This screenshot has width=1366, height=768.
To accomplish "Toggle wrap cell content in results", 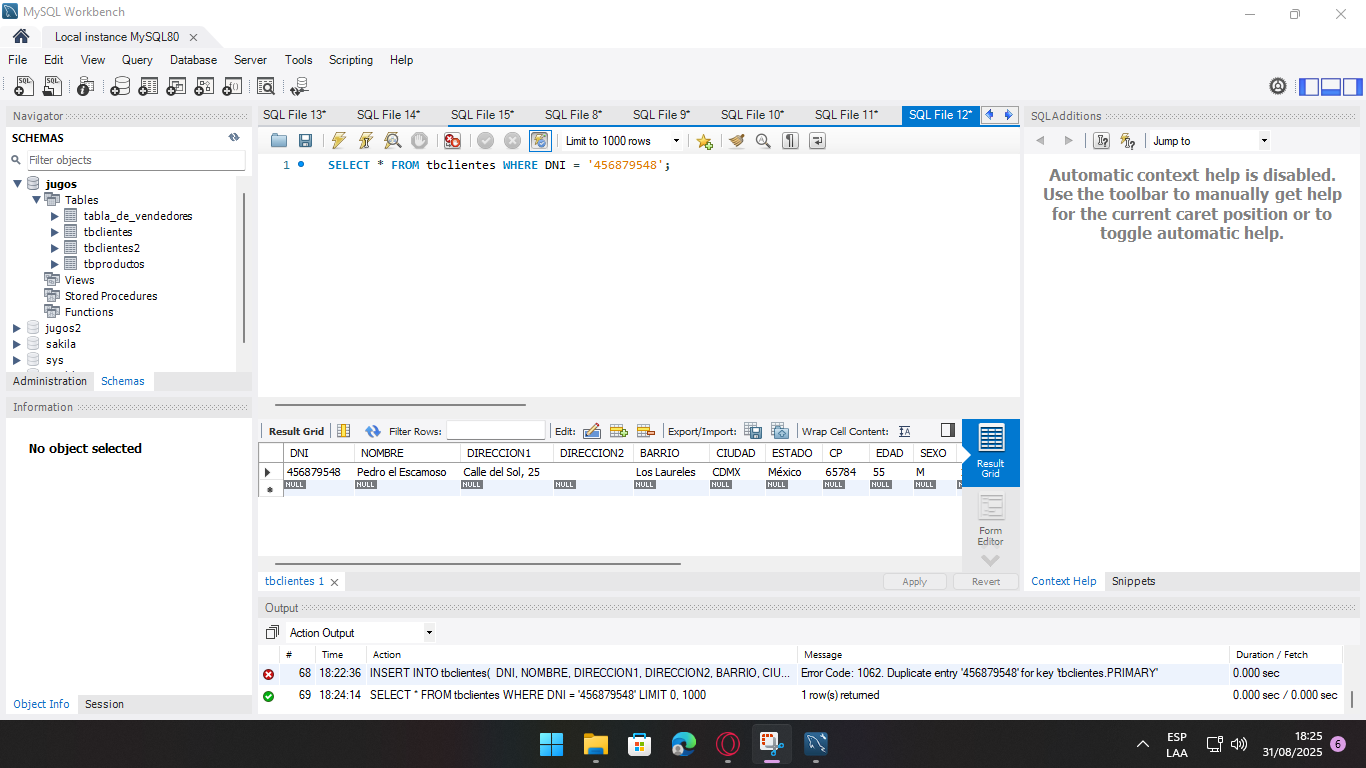I will pyautogui.click(x=904, y=431).
